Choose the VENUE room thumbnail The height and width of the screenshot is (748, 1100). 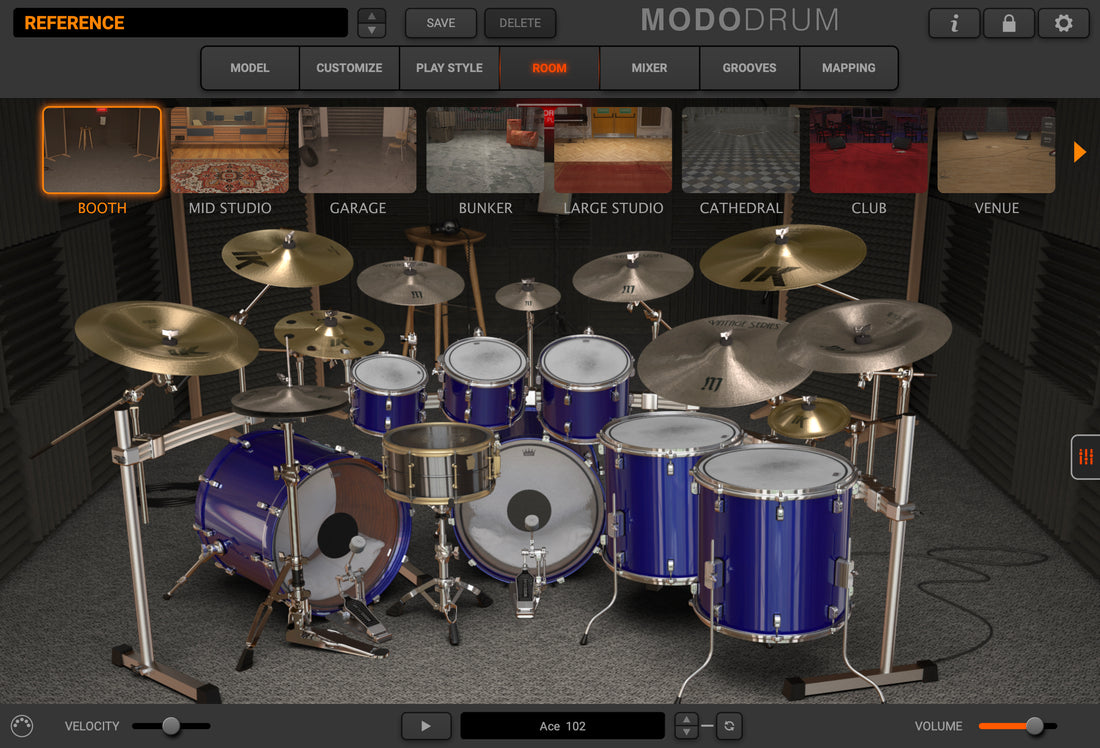(996, 150)
